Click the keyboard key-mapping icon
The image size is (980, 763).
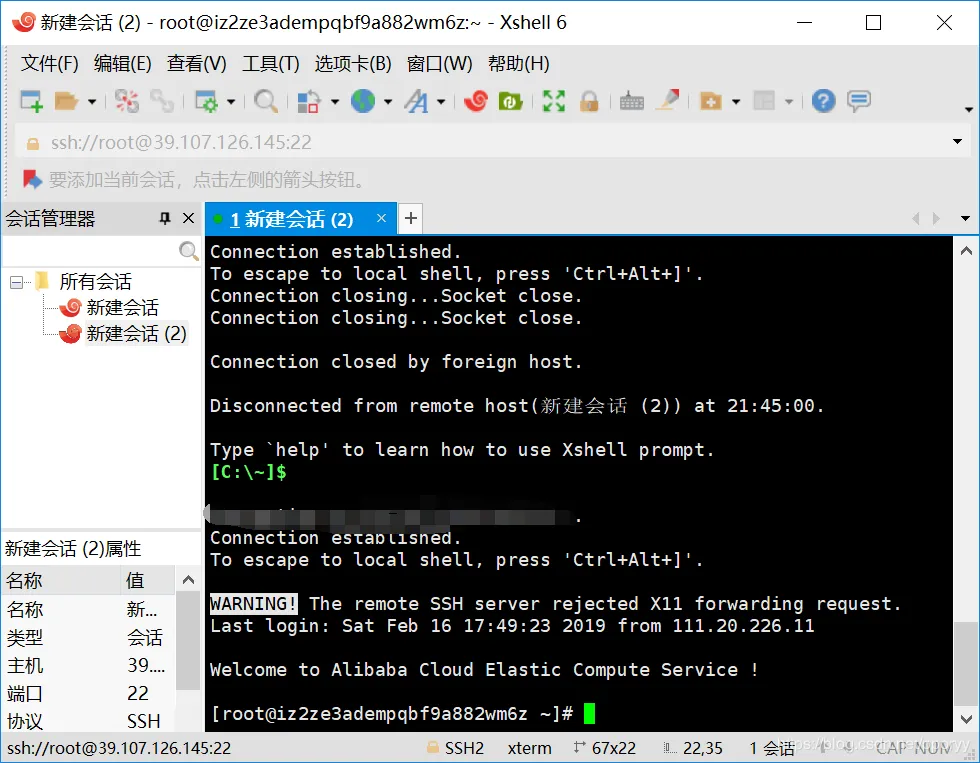(x=631, y=101)
